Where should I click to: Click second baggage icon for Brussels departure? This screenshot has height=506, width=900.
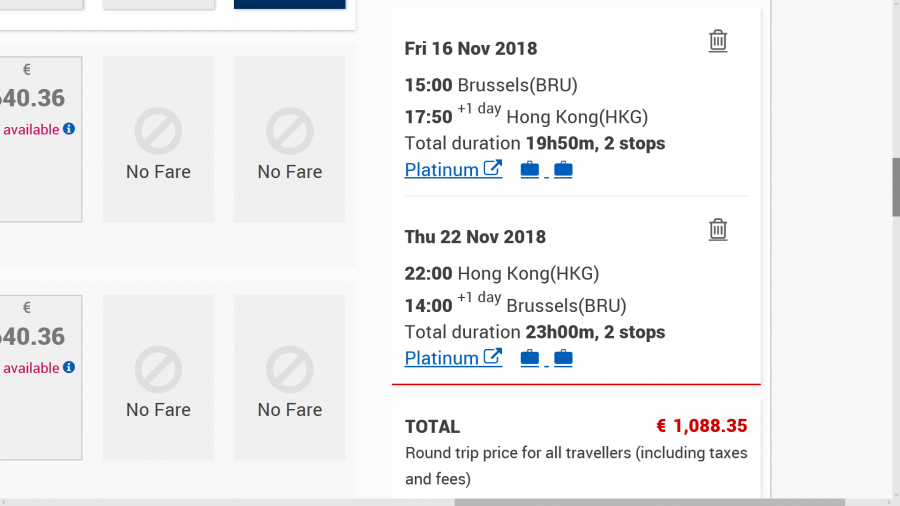(x=563, y=170)
